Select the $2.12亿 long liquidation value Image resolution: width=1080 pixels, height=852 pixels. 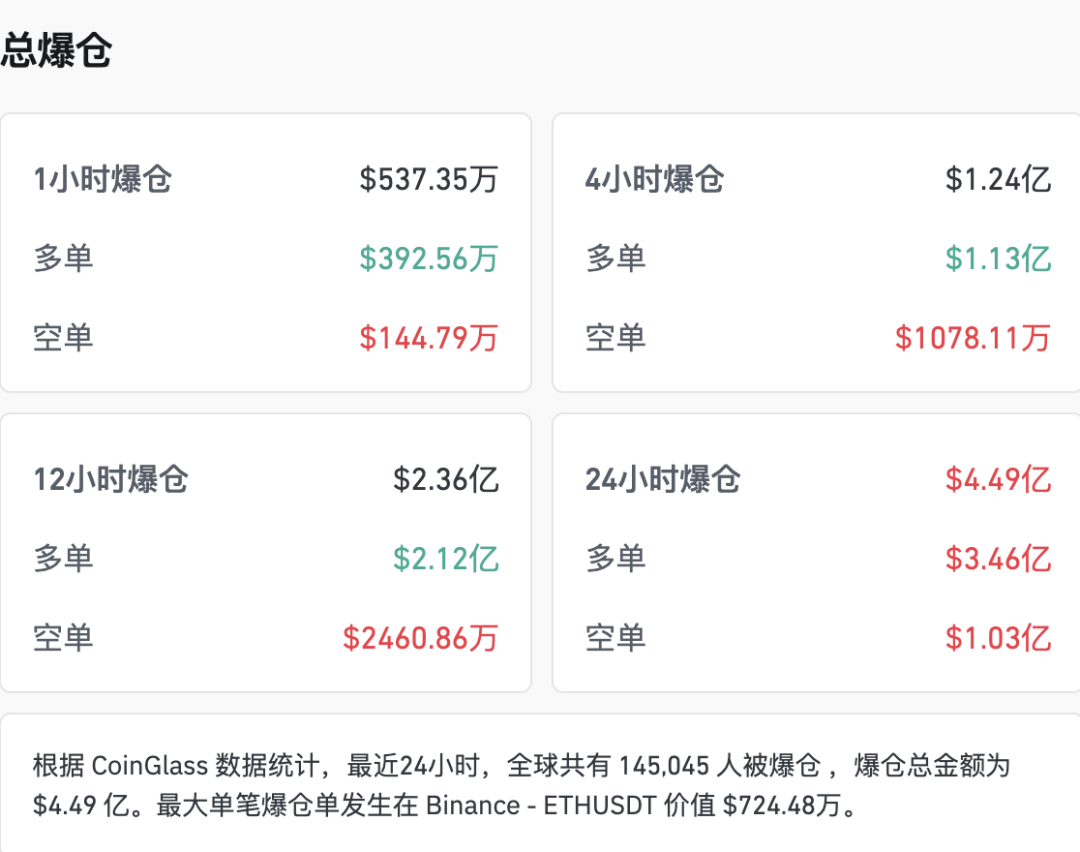[x=446, y=558]
